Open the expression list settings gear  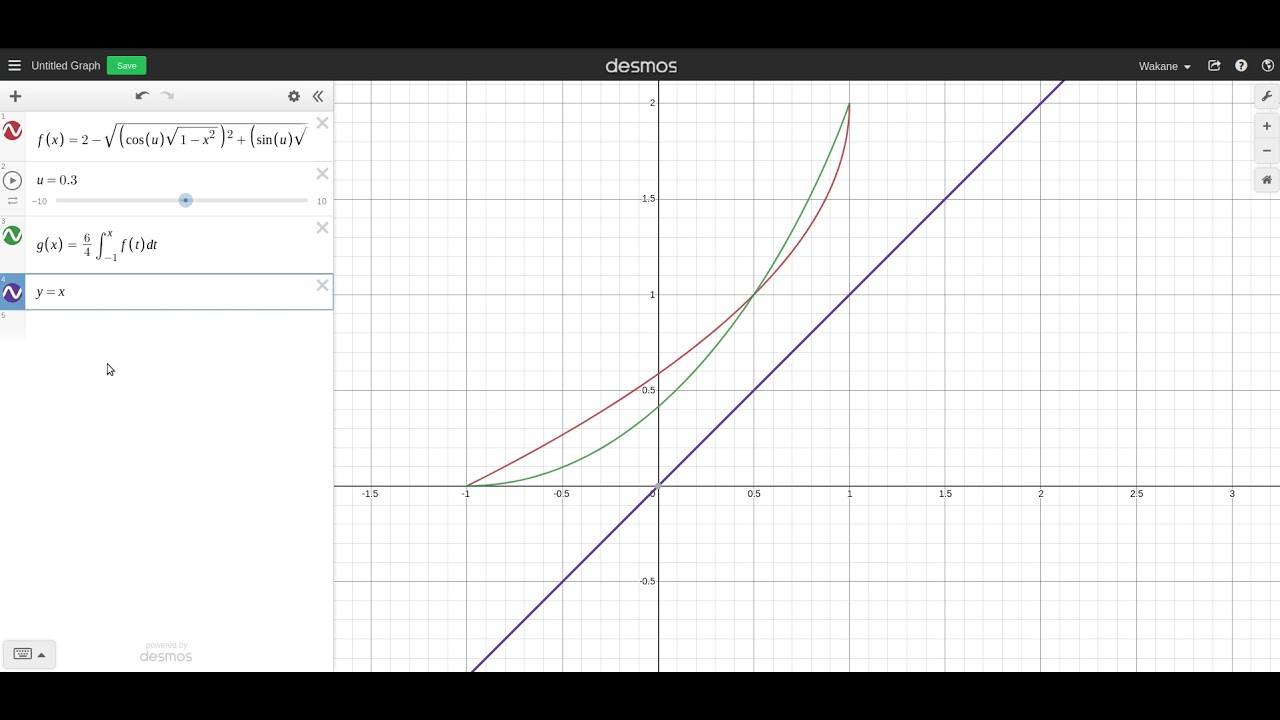(294, 96)
